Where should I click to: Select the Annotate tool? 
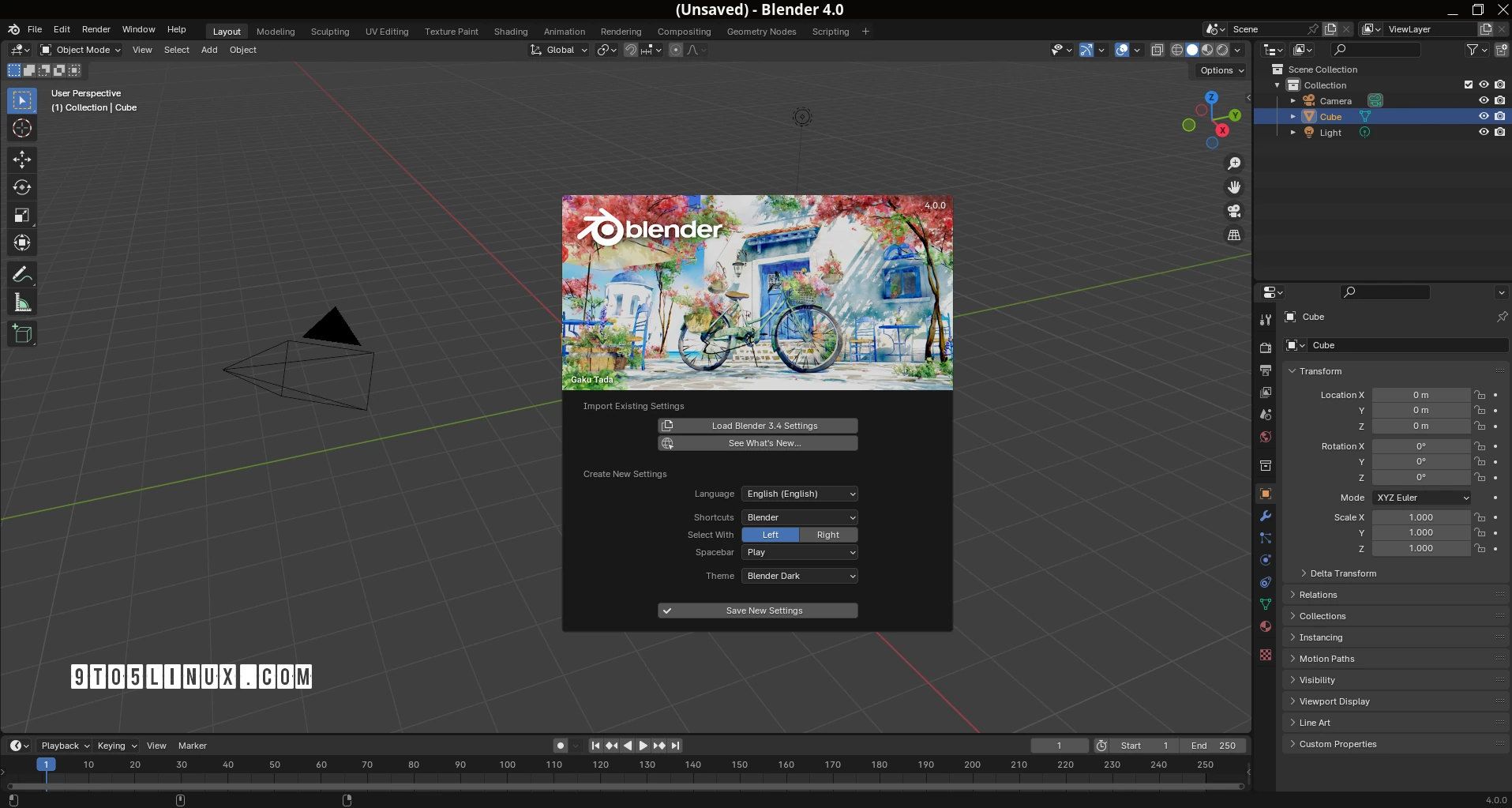pos(22,275)
